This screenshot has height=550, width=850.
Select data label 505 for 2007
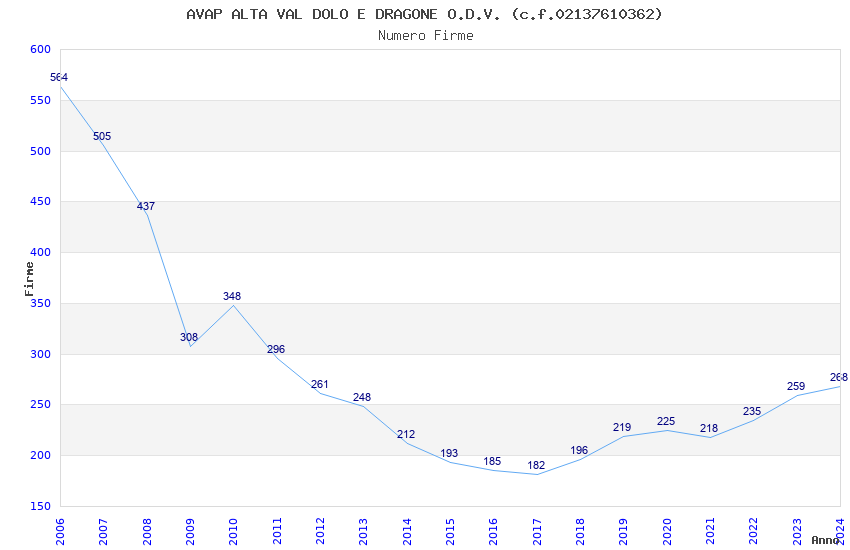[102, 137]
